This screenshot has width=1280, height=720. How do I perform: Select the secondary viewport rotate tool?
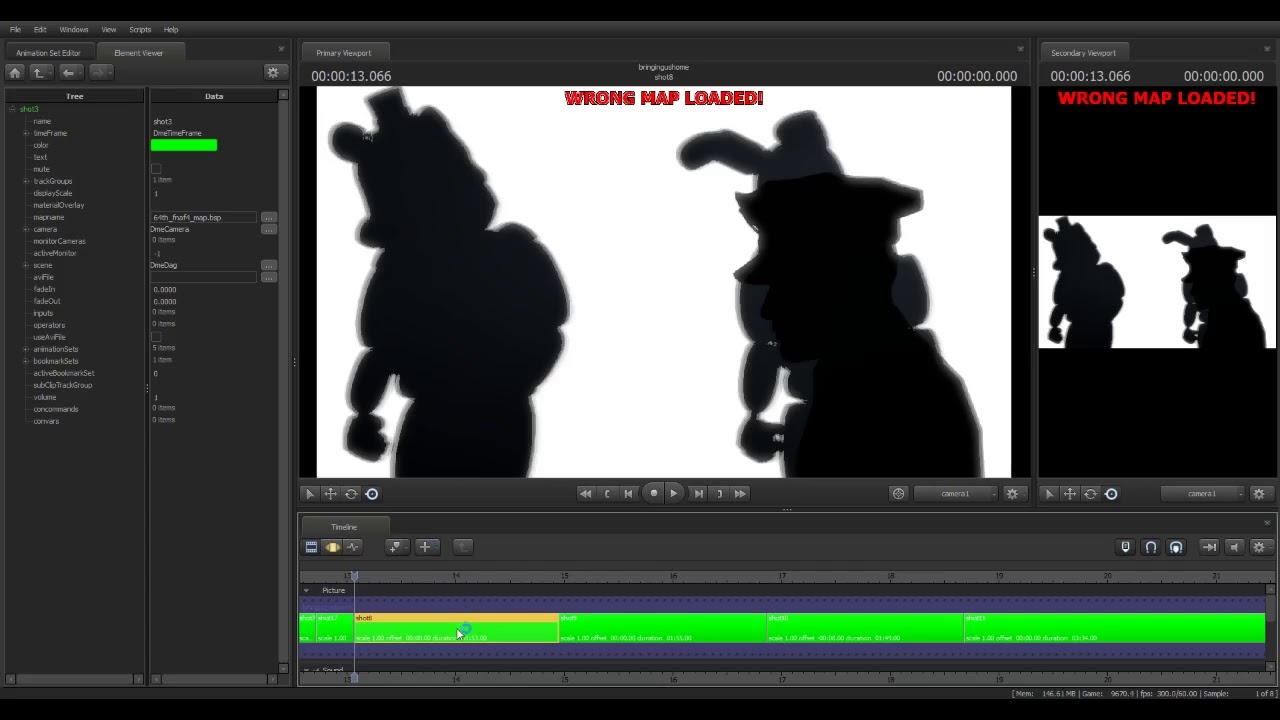click(x=1090, y=494)
